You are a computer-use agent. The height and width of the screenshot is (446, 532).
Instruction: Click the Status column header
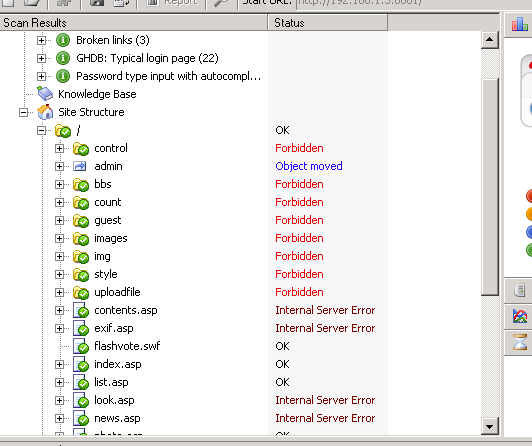coord(328,23)
